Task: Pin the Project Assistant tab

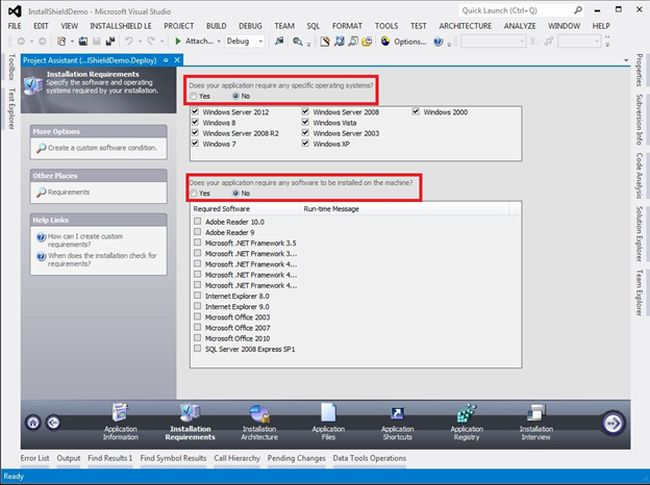Action: [x=166, y=60]
